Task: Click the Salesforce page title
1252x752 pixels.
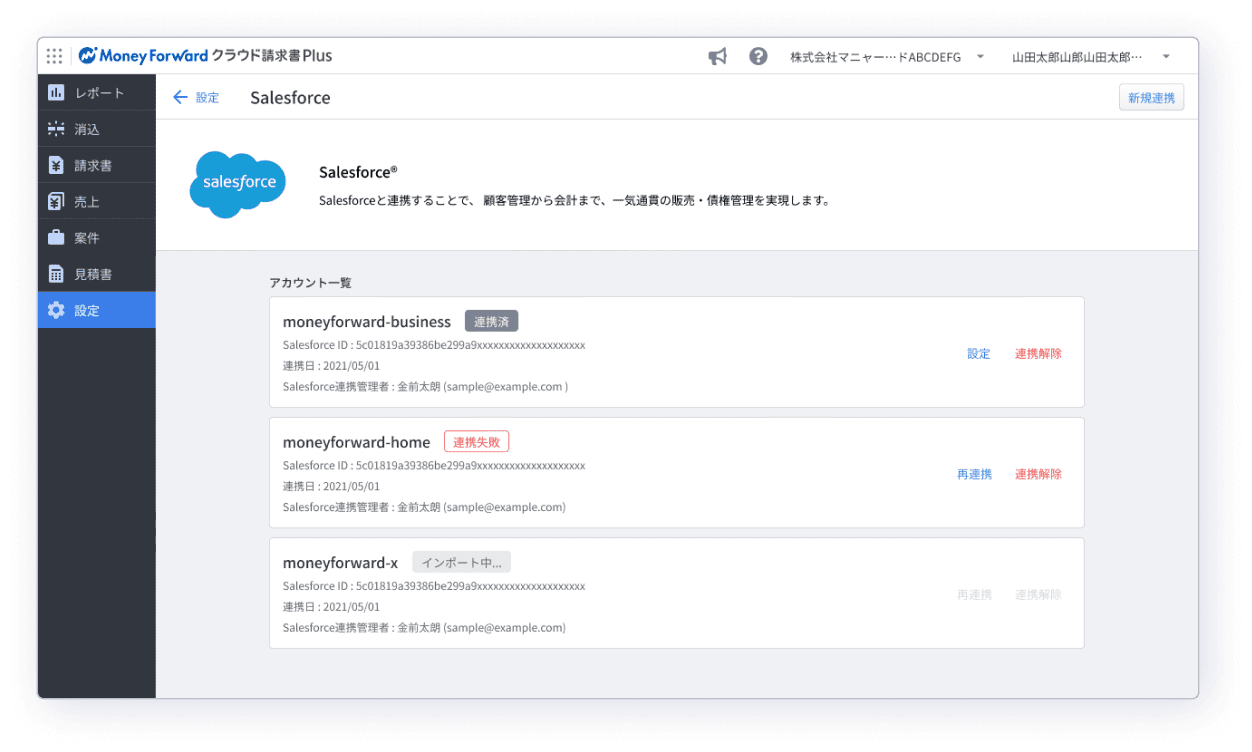Action: (x=290, y=98)
